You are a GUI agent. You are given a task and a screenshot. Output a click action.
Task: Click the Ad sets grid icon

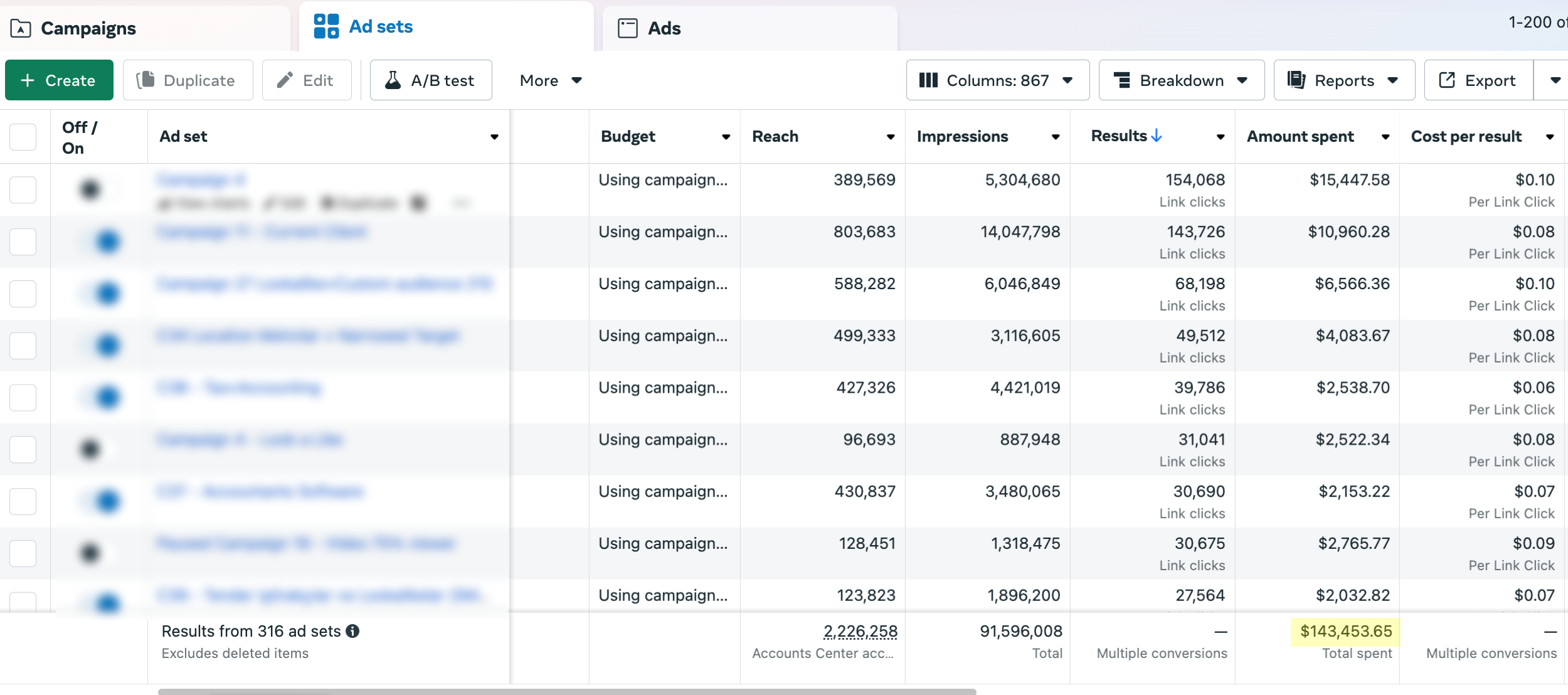[x=326, y=26]
